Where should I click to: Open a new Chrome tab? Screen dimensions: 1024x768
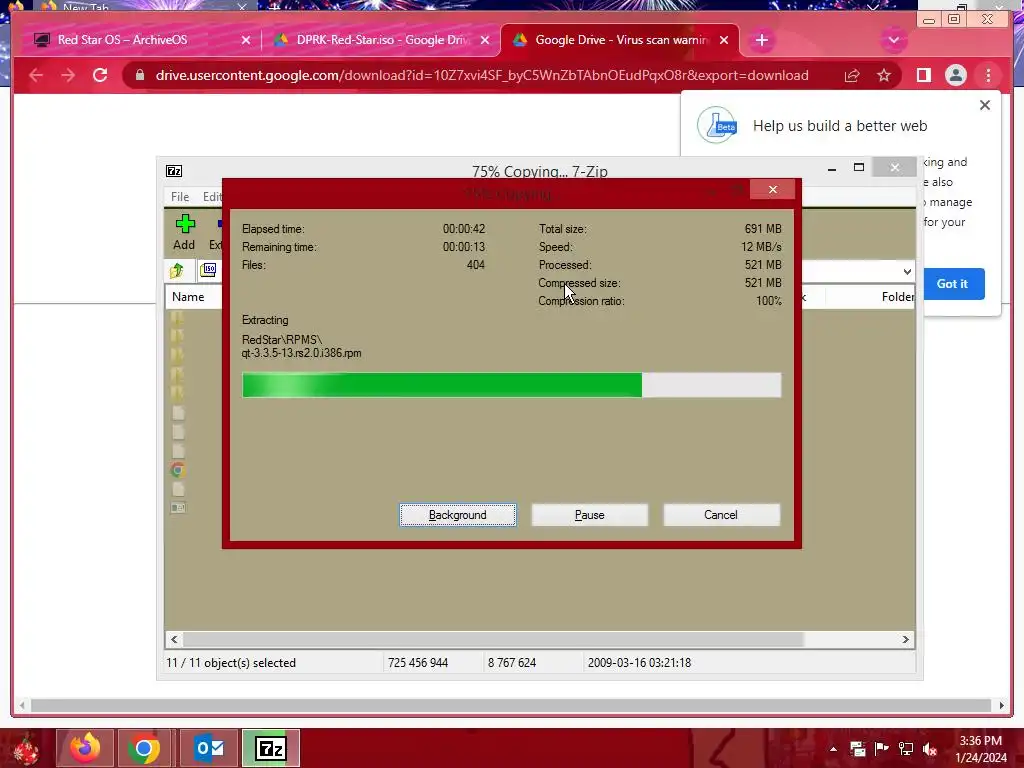(x=761, y=40)
